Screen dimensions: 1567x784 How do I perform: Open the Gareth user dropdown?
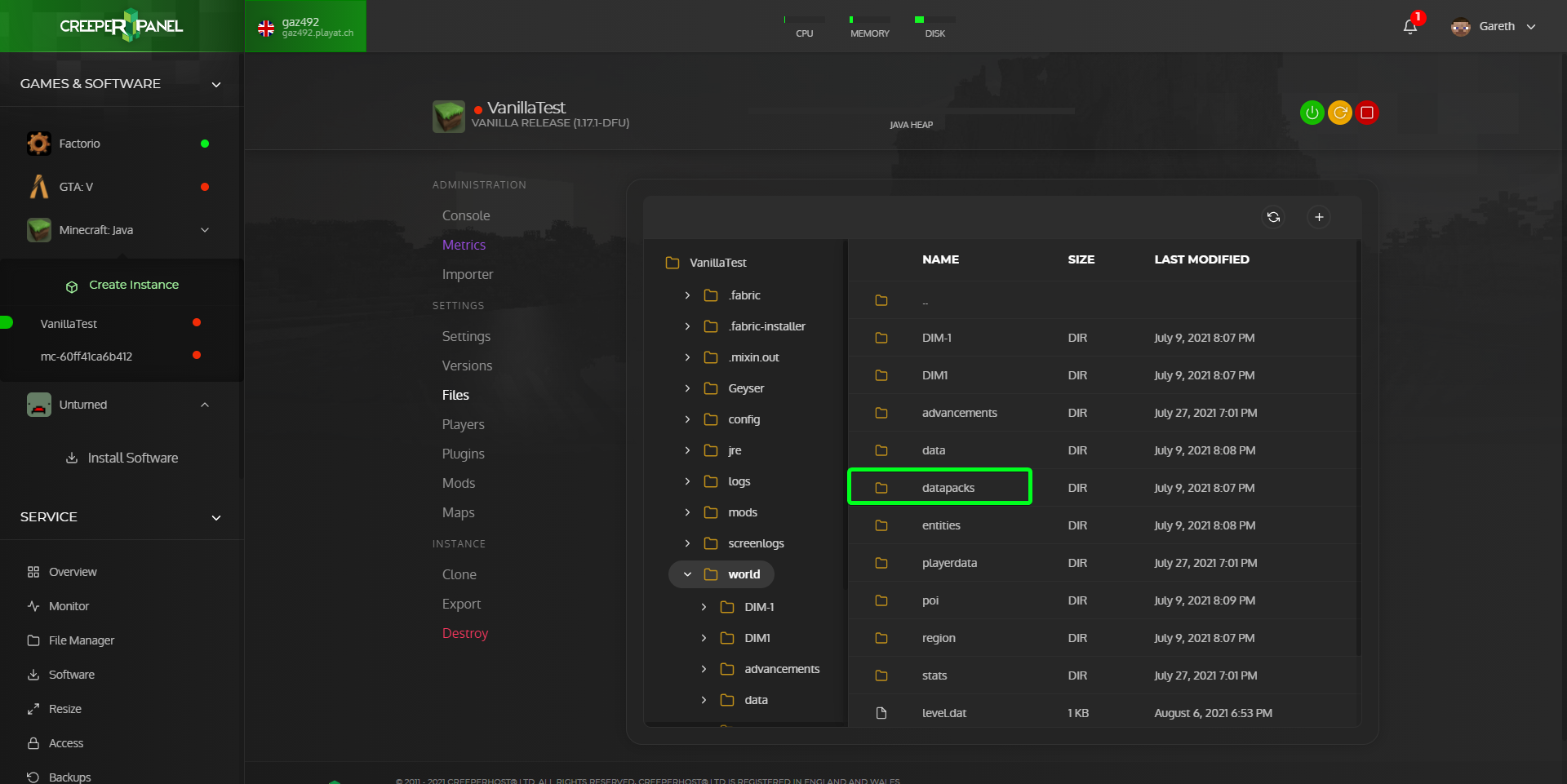(1494, 26)
